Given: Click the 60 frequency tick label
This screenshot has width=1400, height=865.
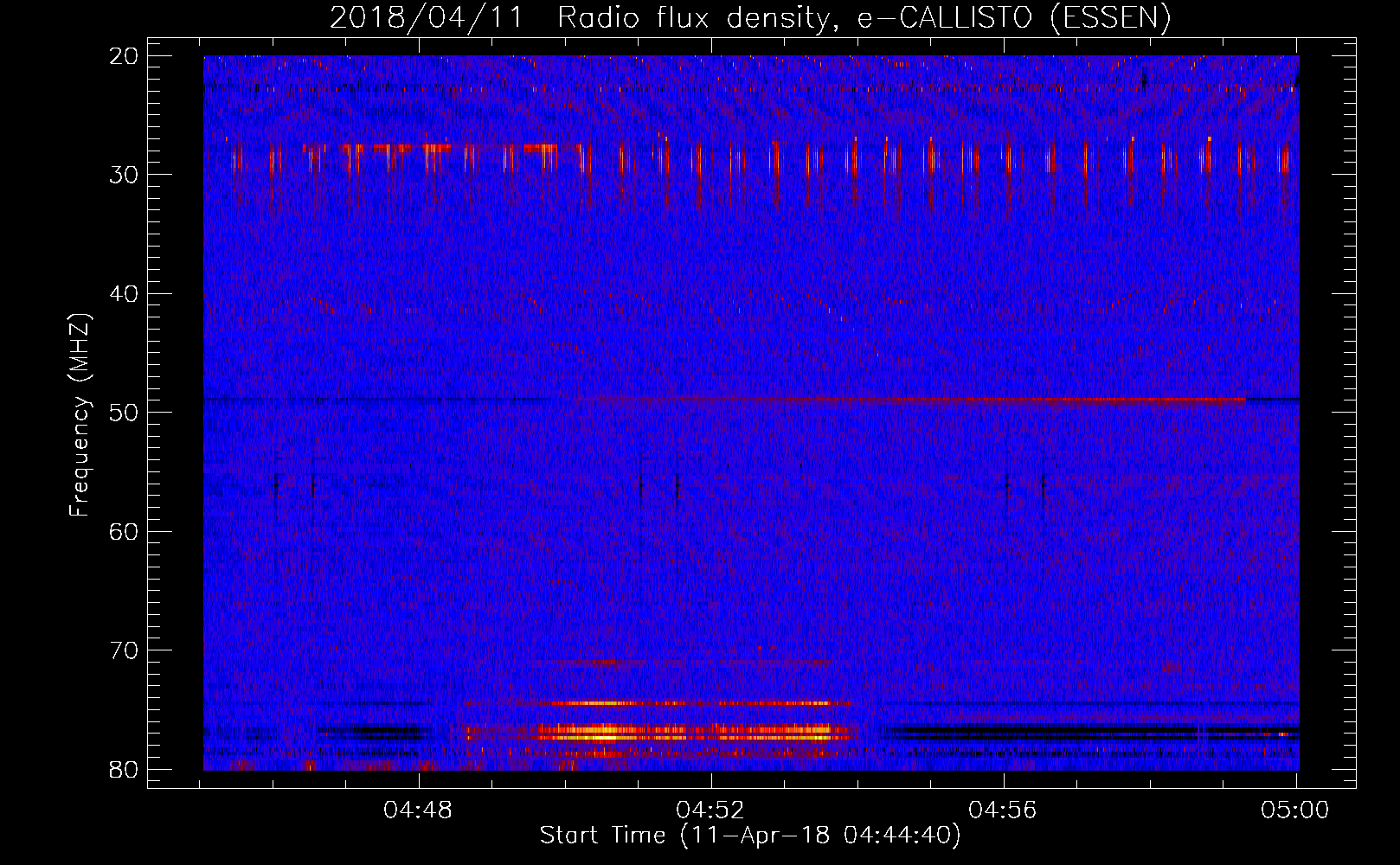Looking at the screenshot, I should [x=124, y=531].
